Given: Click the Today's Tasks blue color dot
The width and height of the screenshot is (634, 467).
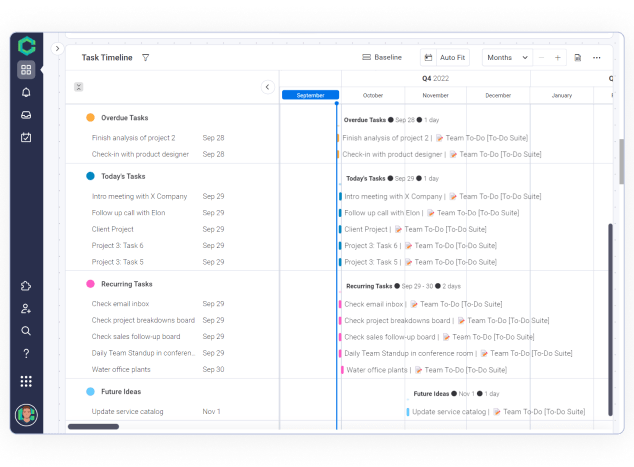Looking at the screenshot, I should pyautogui.click(x=90, y=176).
